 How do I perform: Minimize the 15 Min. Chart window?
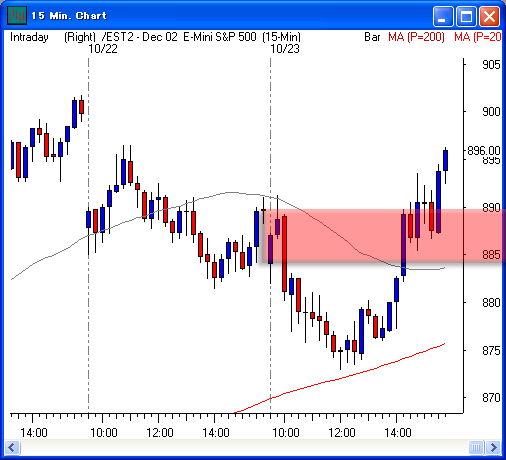coord(443,16)
